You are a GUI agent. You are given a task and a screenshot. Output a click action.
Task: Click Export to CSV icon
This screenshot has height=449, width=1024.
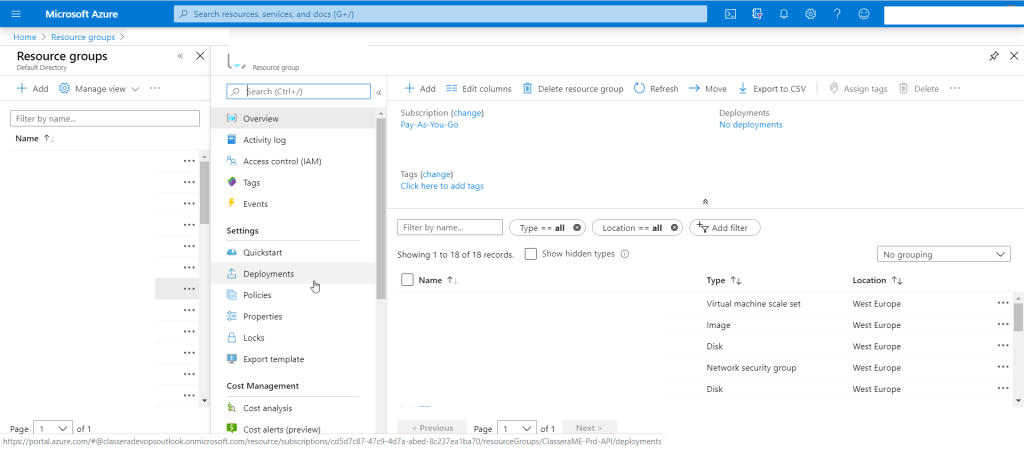coord(743,89)
